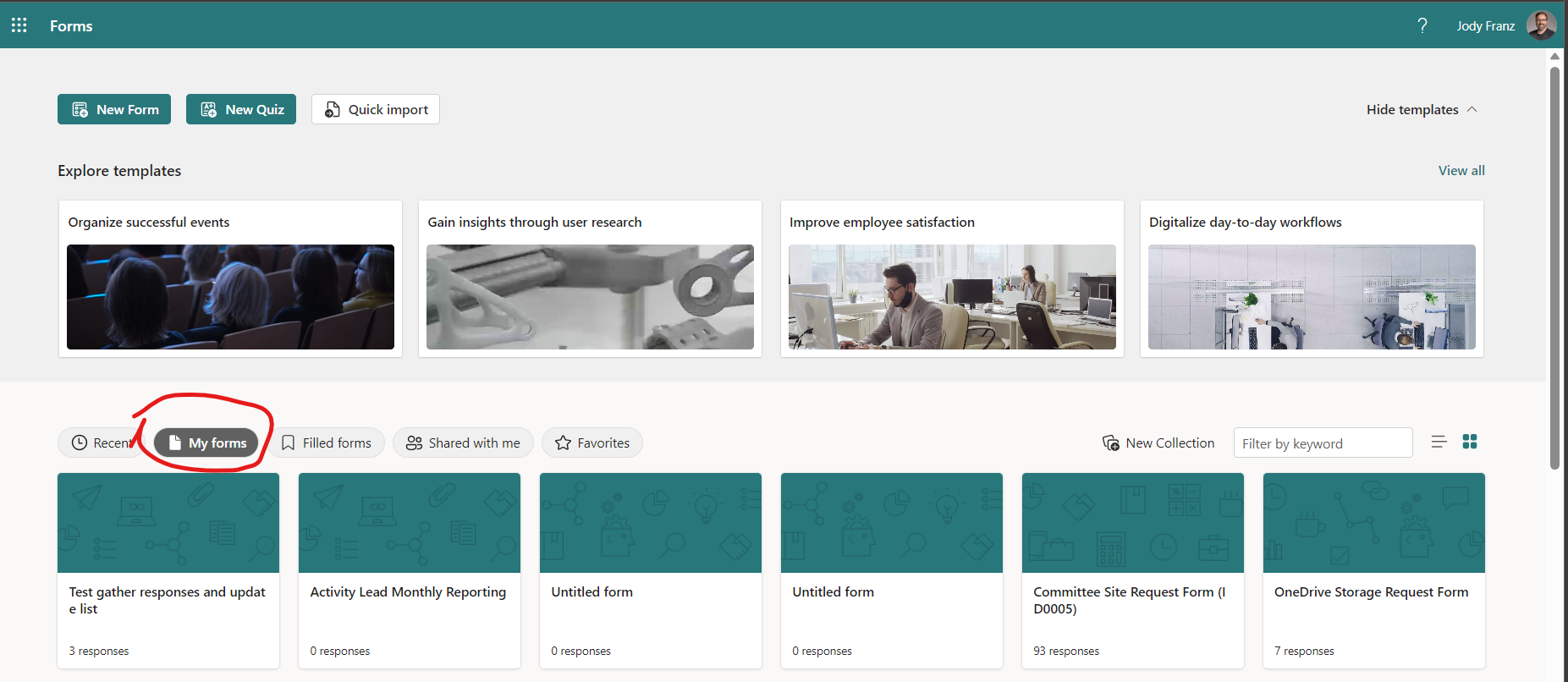Select the Filled forms tab

(327, 443)
